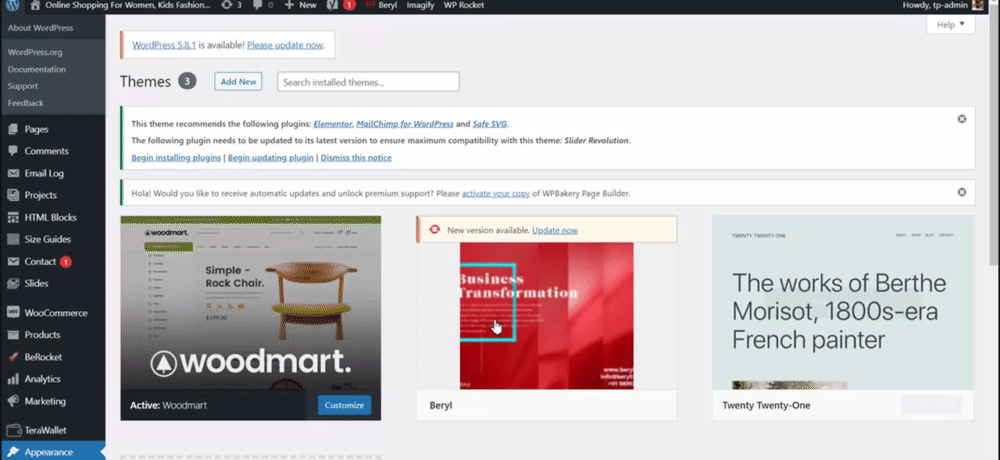Open the Twenty Twenty-One theme screenshot
Image resolution: width=1000 pixels, height=460 pixels.
click(x=842, y=302)
